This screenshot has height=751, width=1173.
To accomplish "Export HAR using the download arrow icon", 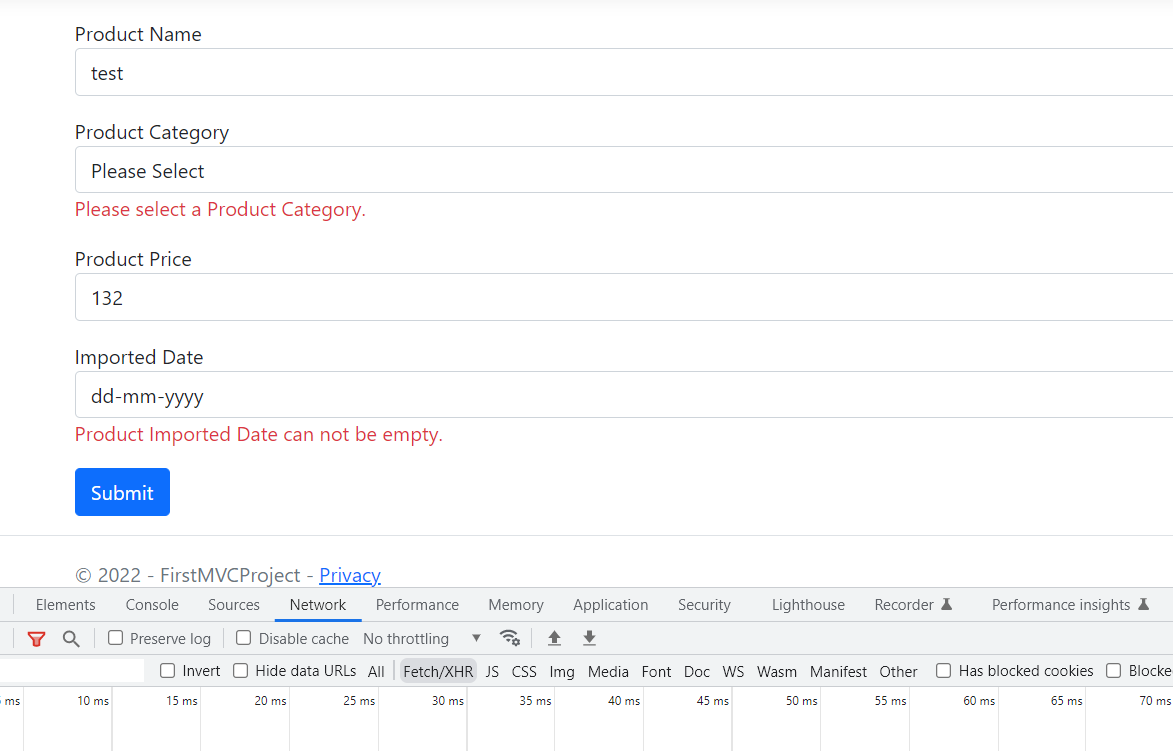I will point(589,638).
